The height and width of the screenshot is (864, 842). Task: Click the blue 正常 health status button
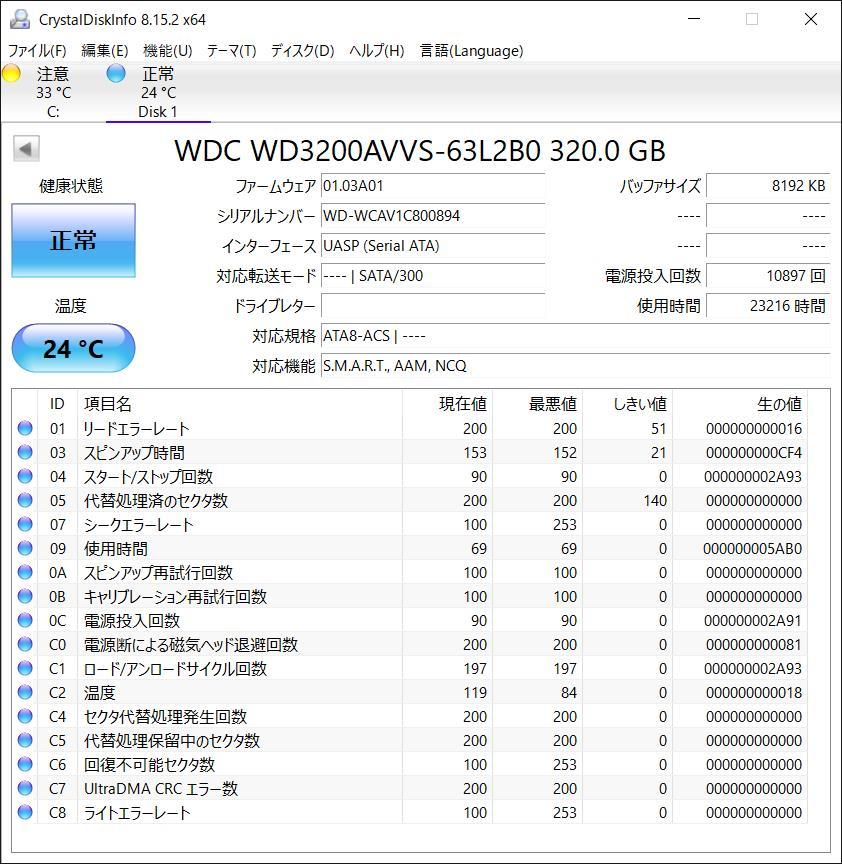[73, 240]
